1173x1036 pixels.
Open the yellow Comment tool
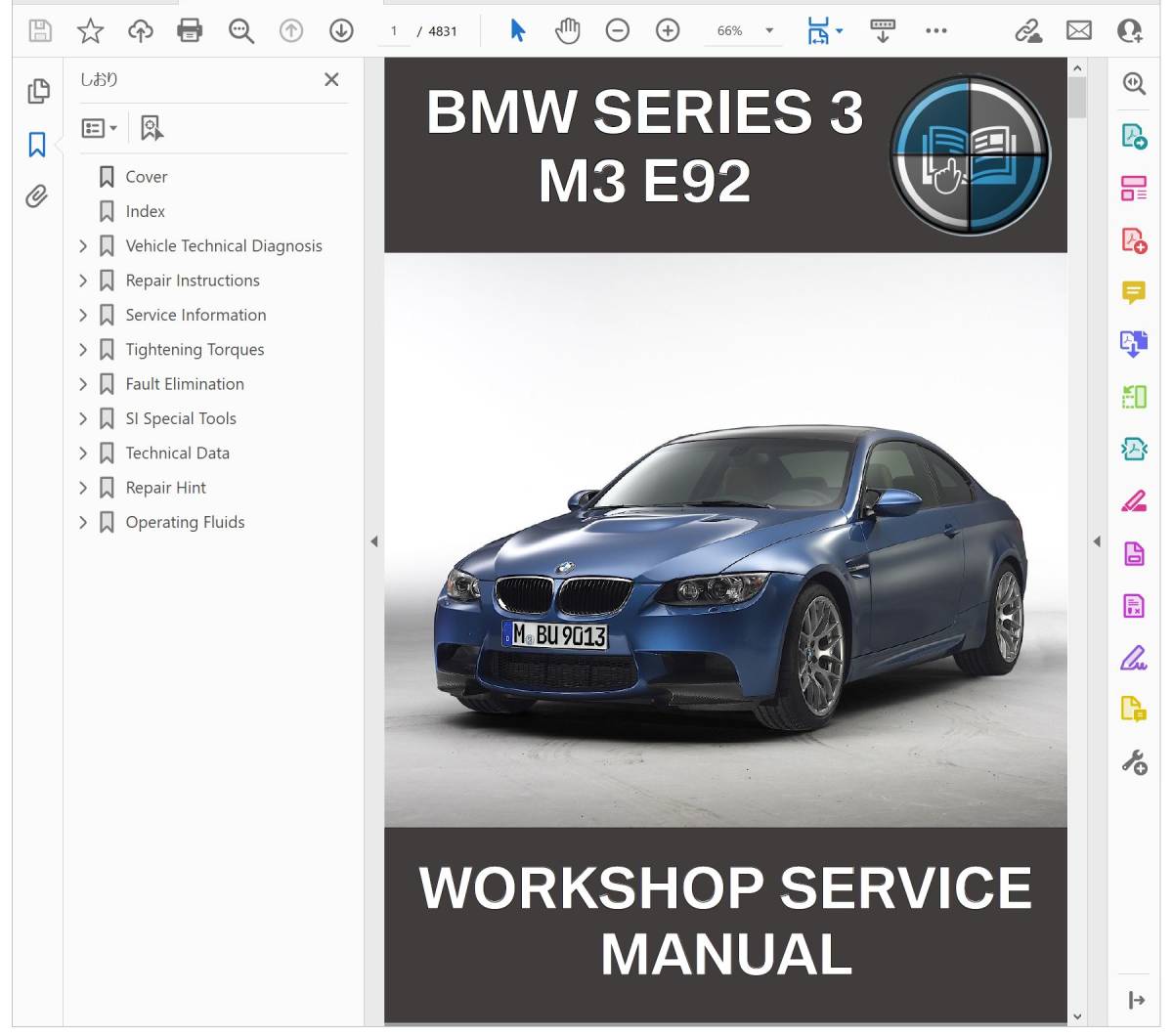pos(1134,292)
